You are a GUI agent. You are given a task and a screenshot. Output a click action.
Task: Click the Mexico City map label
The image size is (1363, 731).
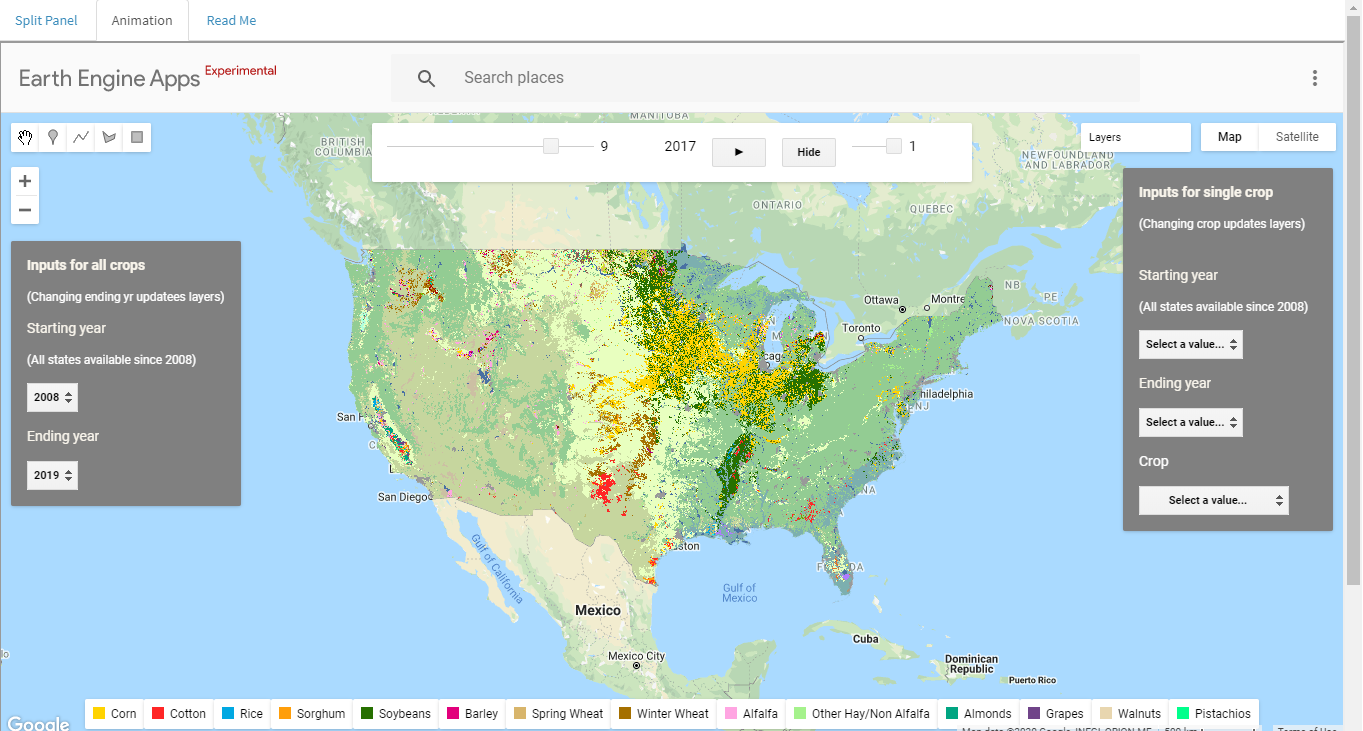coord(637,656)
